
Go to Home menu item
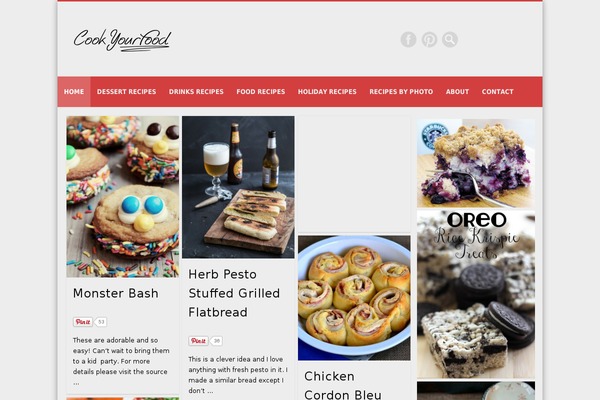[x=74, y=92]
